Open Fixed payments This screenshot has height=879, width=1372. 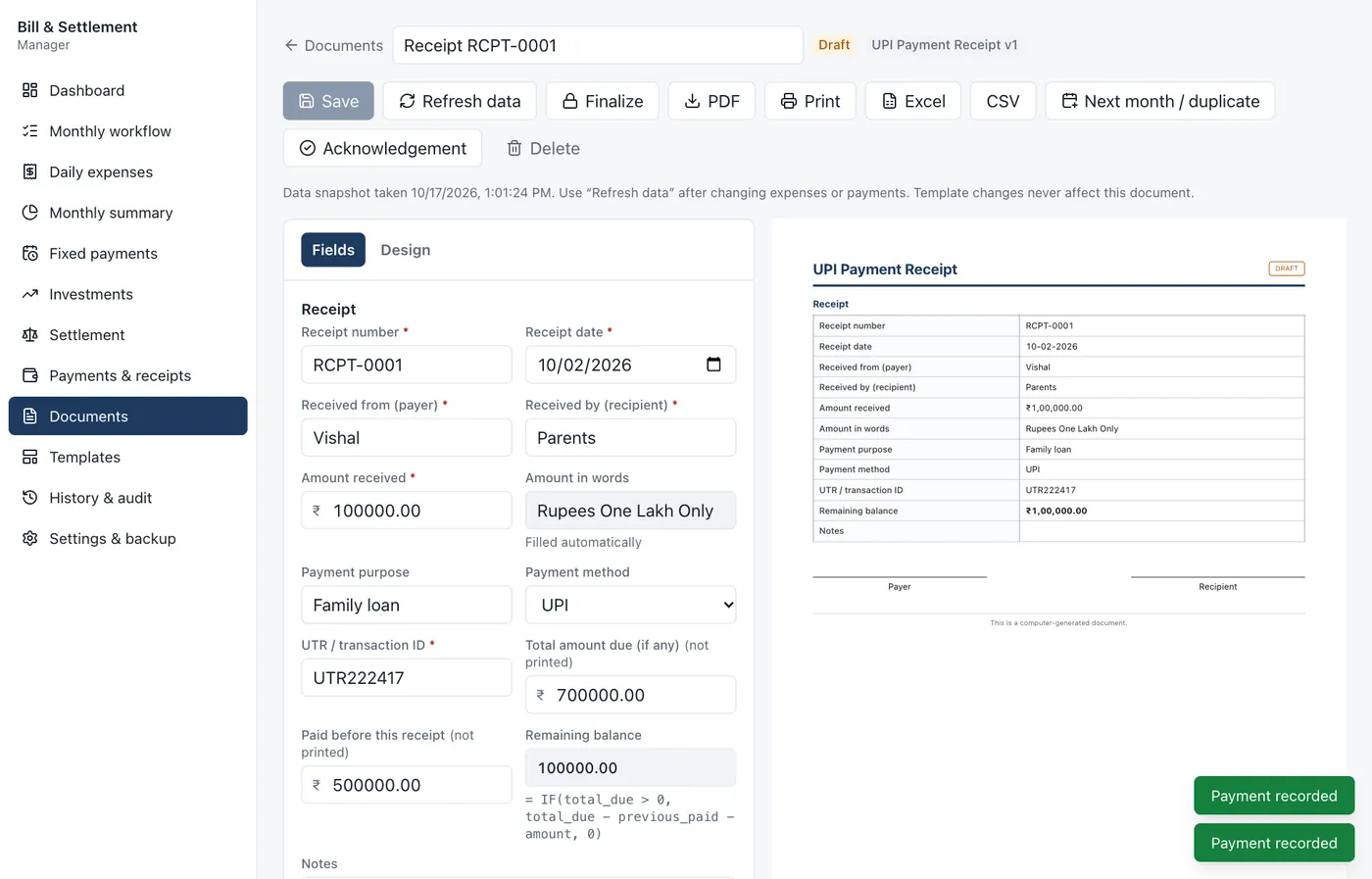[127, 253]
